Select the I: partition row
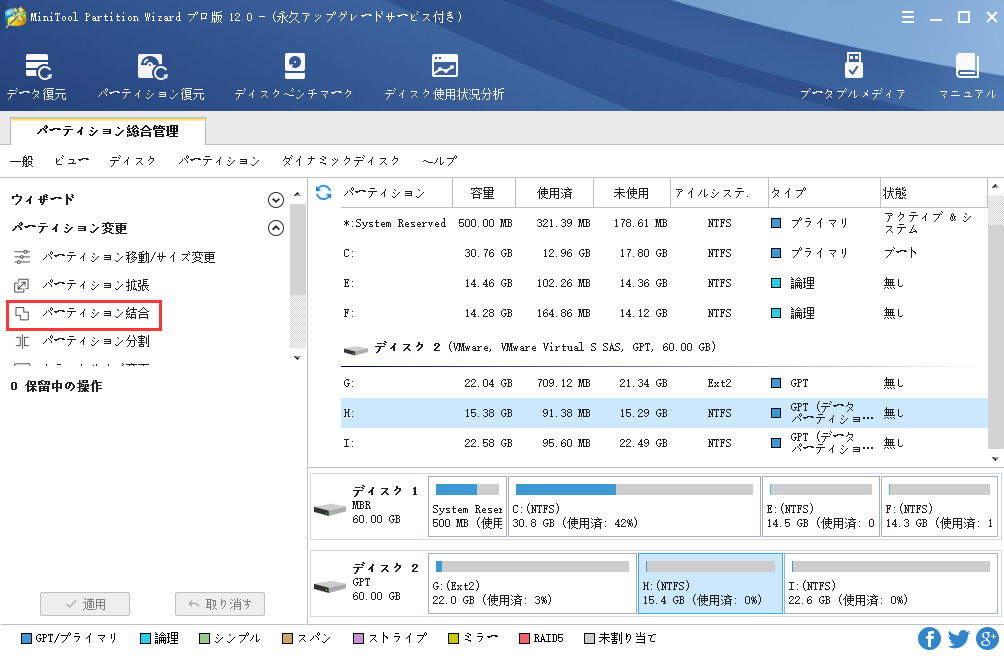The image size is (1004, 656). point(664,444)
